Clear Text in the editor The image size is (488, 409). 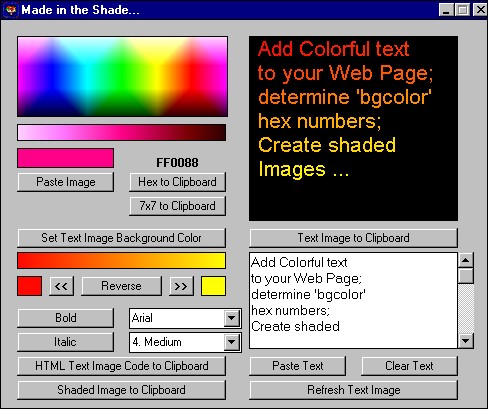coord(409,366)
